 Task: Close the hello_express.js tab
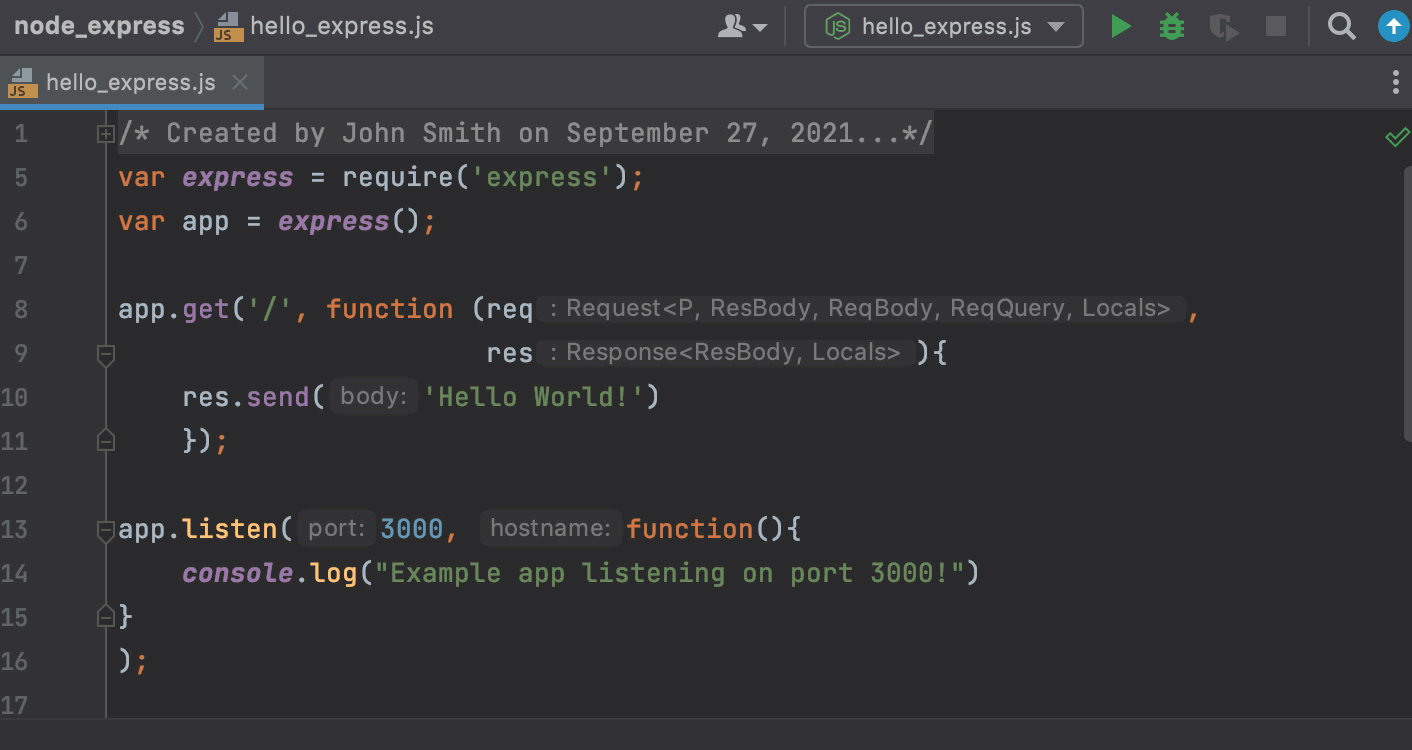pyautogui.click(x=239, y=83)
